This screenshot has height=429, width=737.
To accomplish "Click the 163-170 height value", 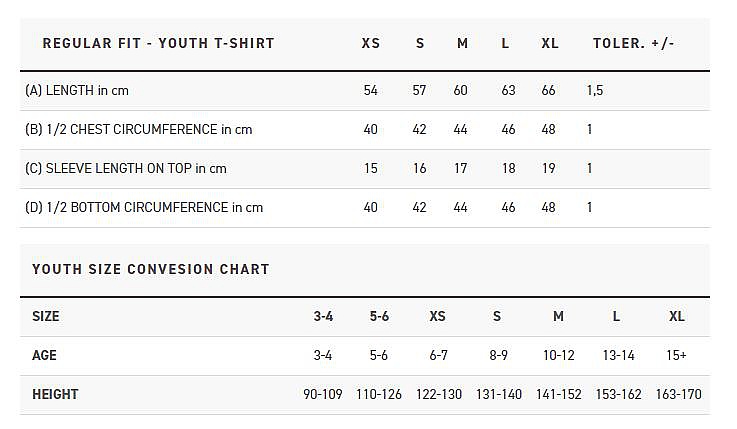I will tap(678, 395).
